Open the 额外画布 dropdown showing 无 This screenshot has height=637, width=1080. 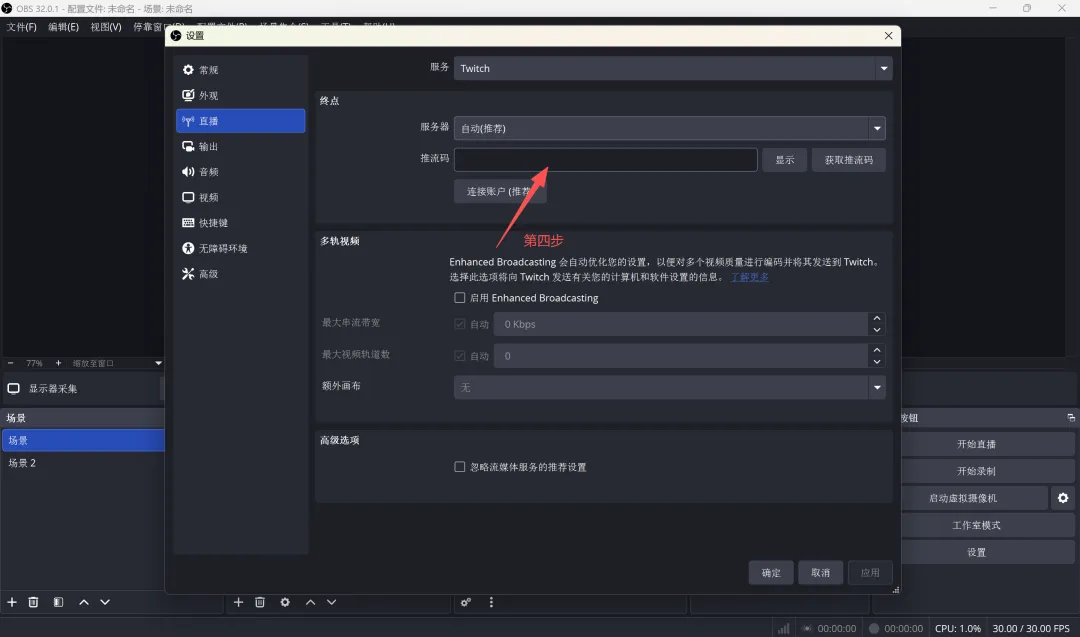669,388
